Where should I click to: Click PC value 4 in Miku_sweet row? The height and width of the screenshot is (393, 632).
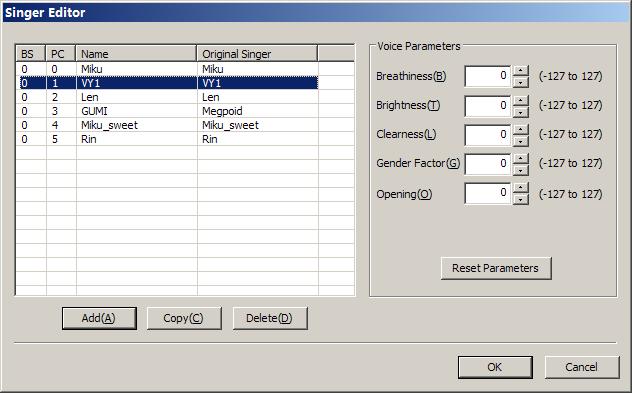point(61,125)
